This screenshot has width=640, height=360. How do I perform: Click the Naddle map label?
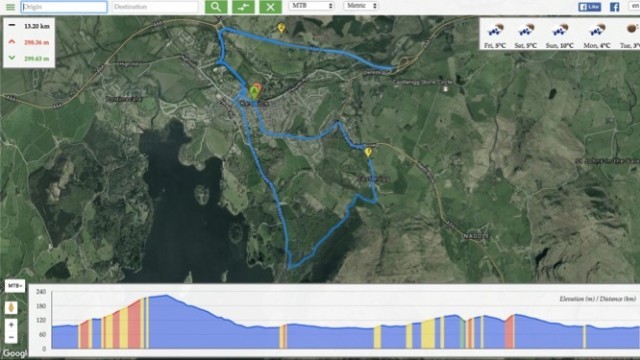476,236
